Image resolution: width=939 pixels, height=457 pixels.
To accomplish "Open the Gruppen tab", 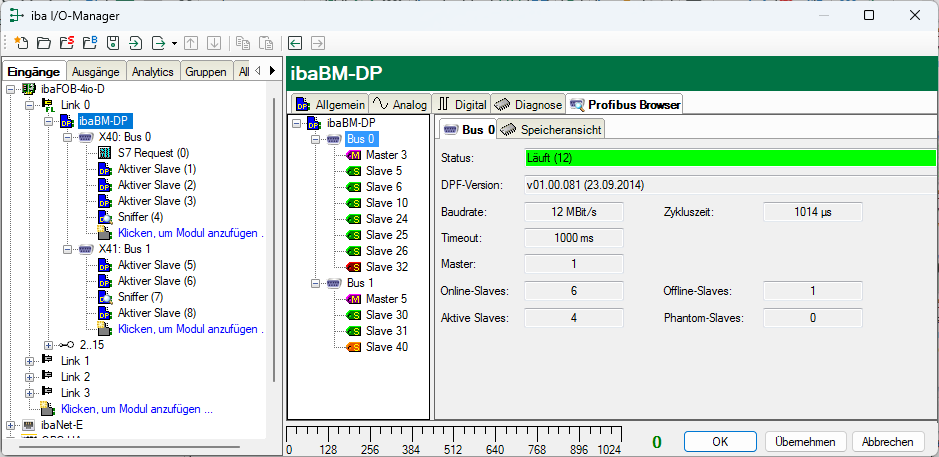I will [206, 71].
